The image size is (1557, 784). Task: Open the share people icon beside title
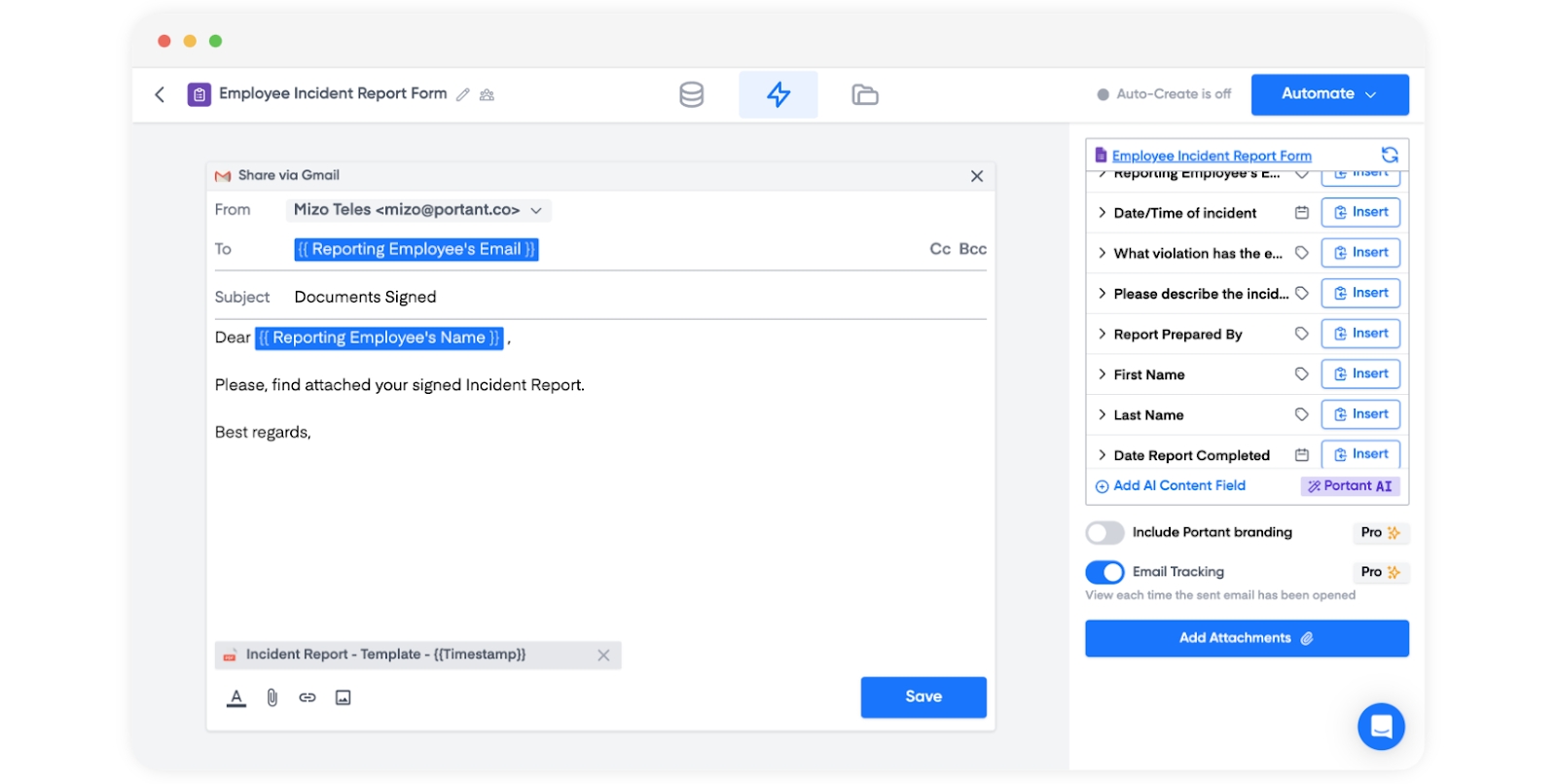click(488, 94)
